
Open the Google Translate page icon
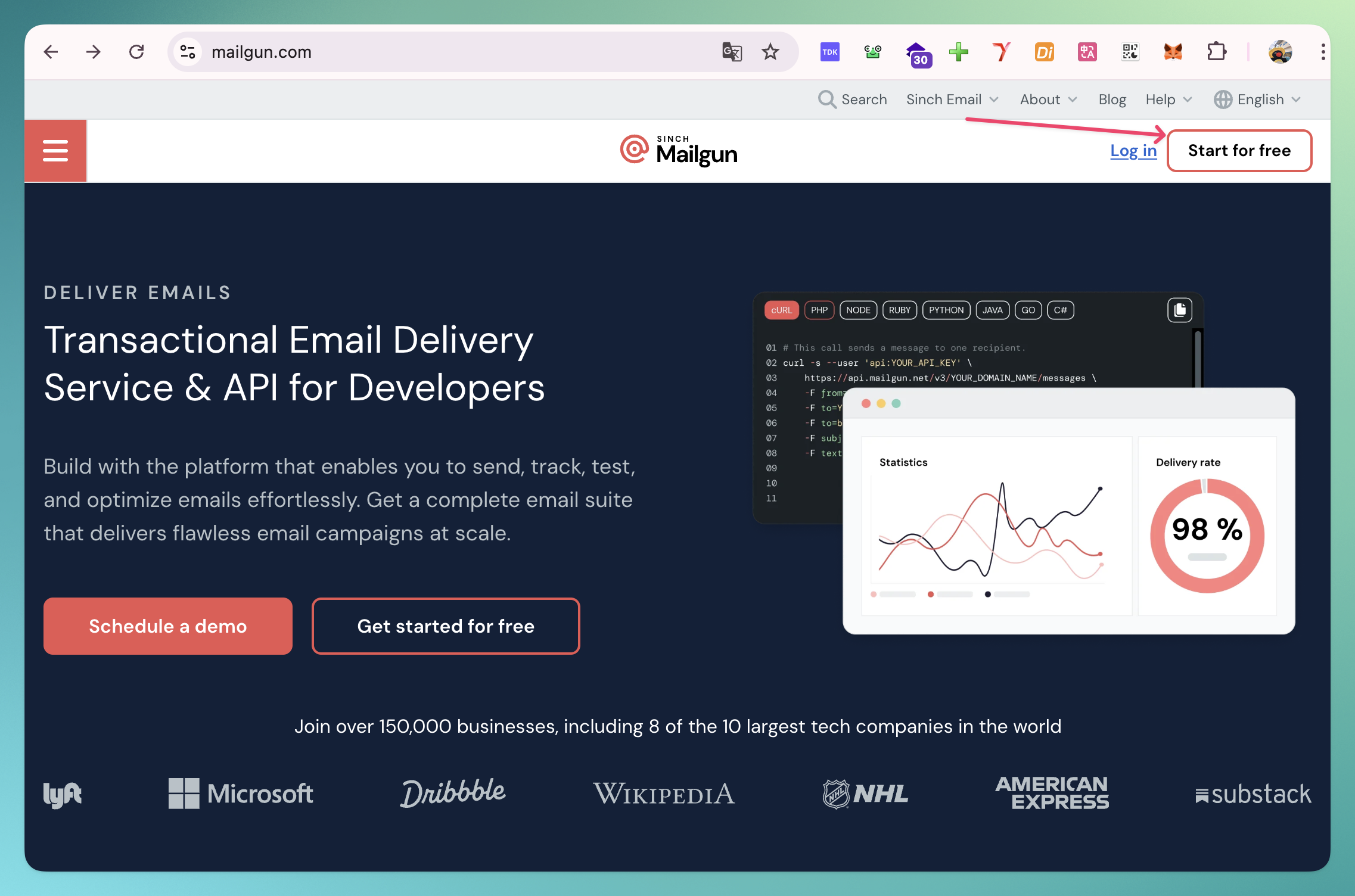[731, 52]
